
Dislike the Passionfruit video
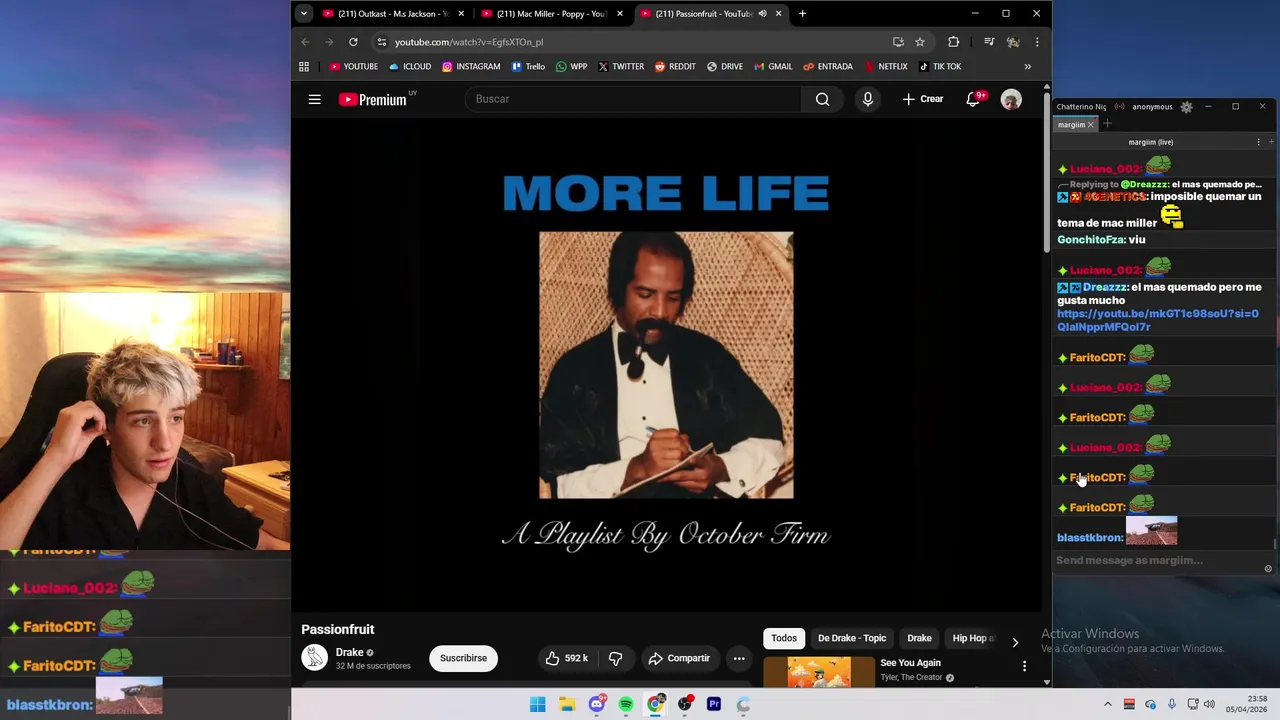click(615, 658)
